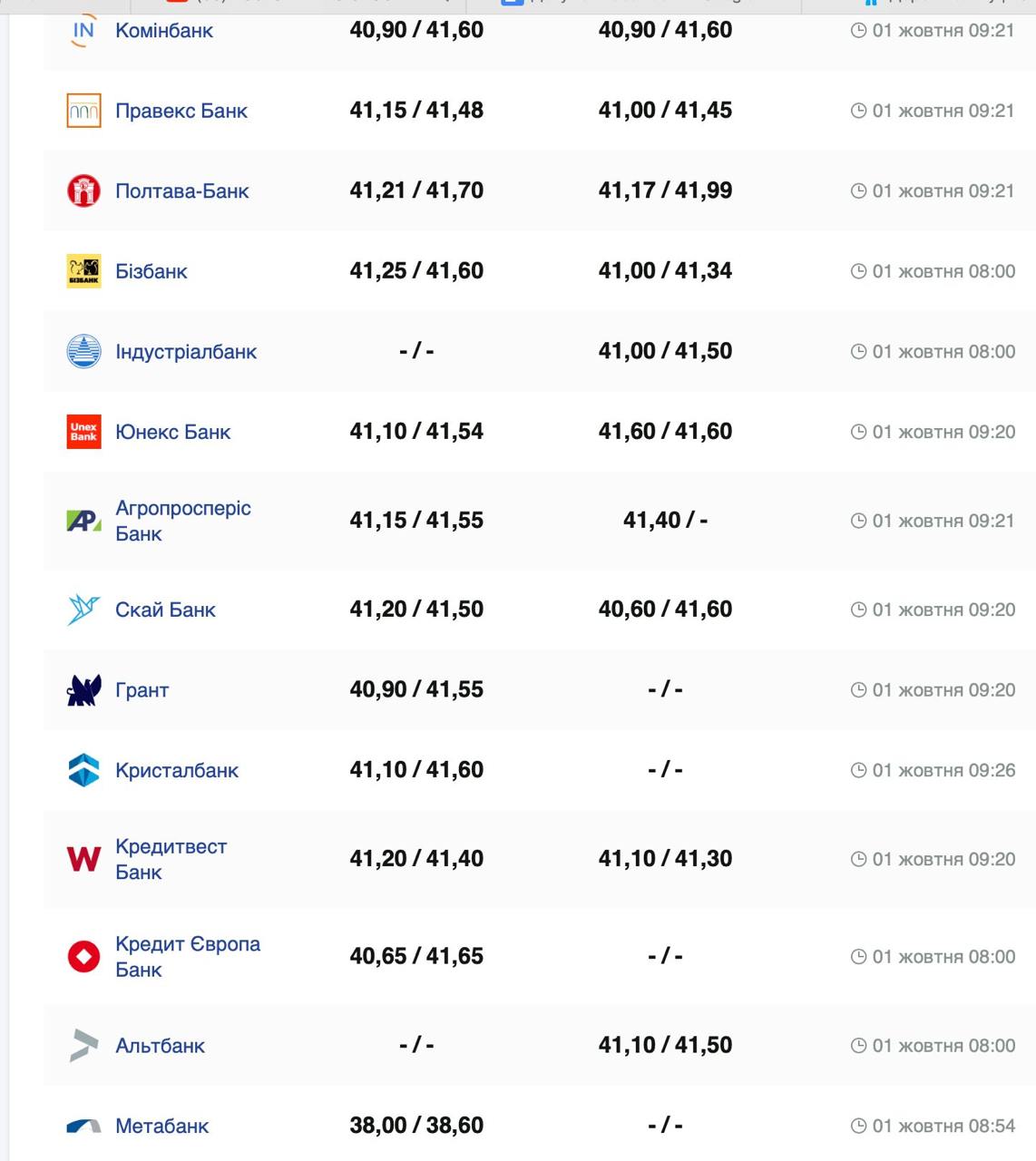Follow the Полтава-Банк name link

pos(181,191)
